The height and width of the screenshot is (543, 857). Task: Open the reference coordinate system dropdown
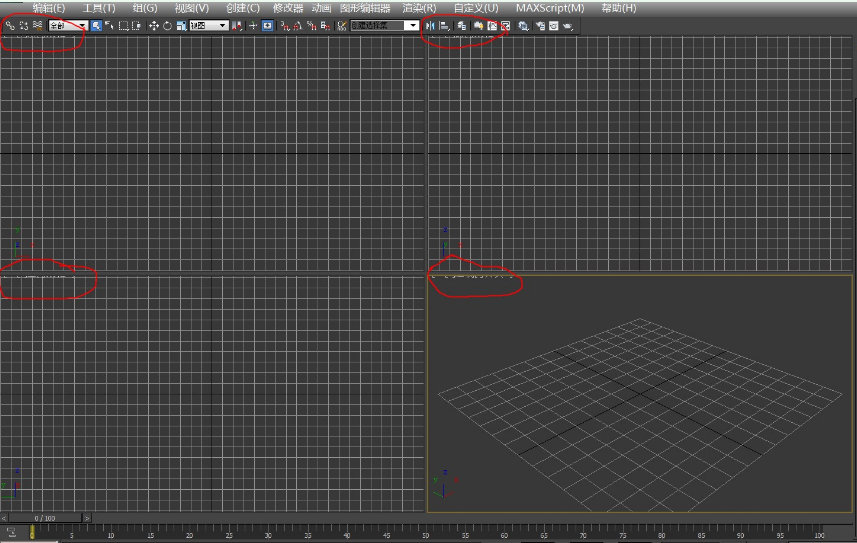[208, 26]
